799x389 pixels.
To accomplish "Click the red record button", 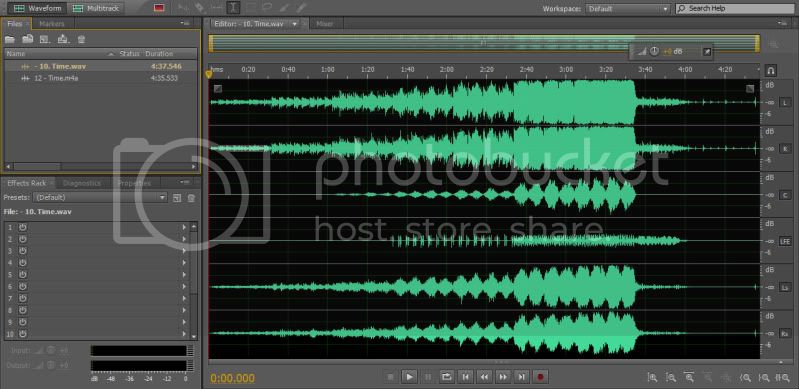I will pos(540,377).
